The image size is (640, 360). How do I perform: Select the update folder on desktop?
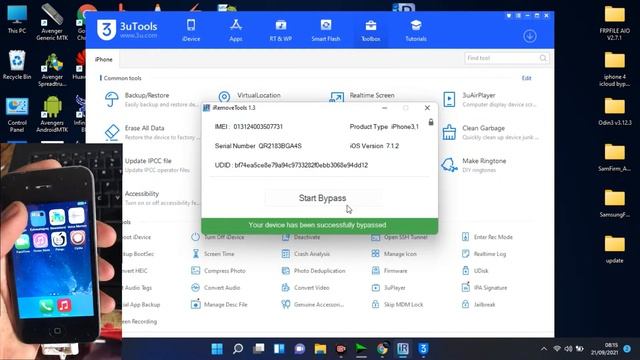614,249
